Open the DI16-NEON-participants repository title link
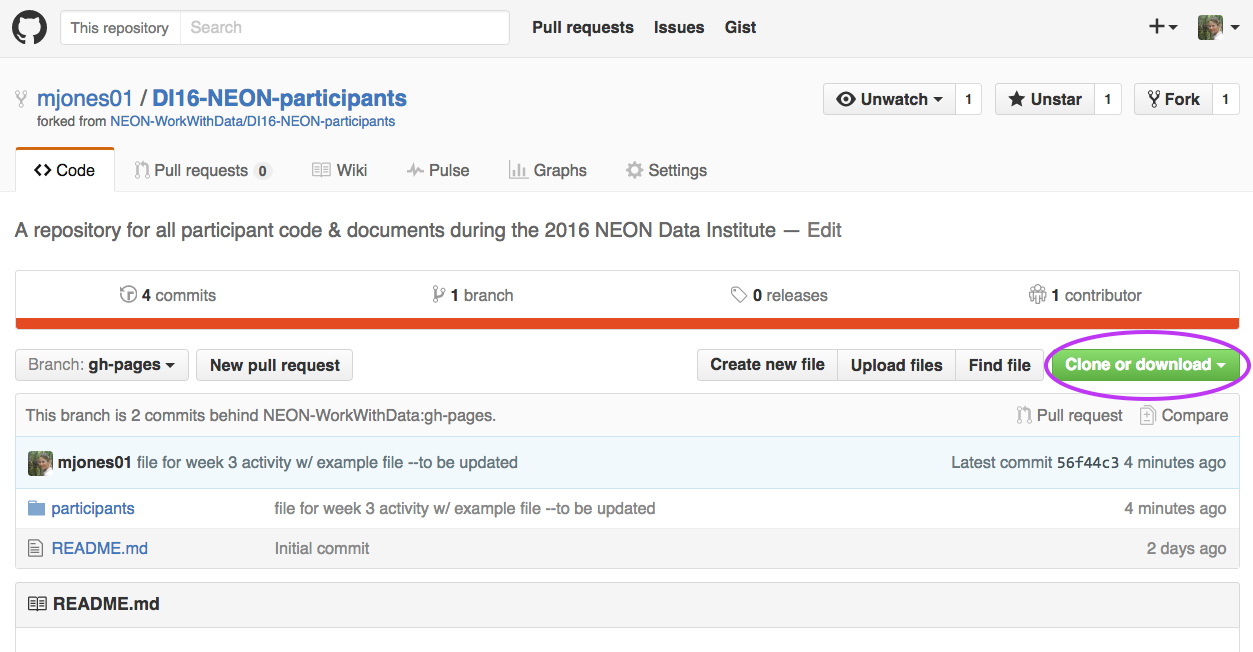This screenshot has width=1253, height=652. 279,98
